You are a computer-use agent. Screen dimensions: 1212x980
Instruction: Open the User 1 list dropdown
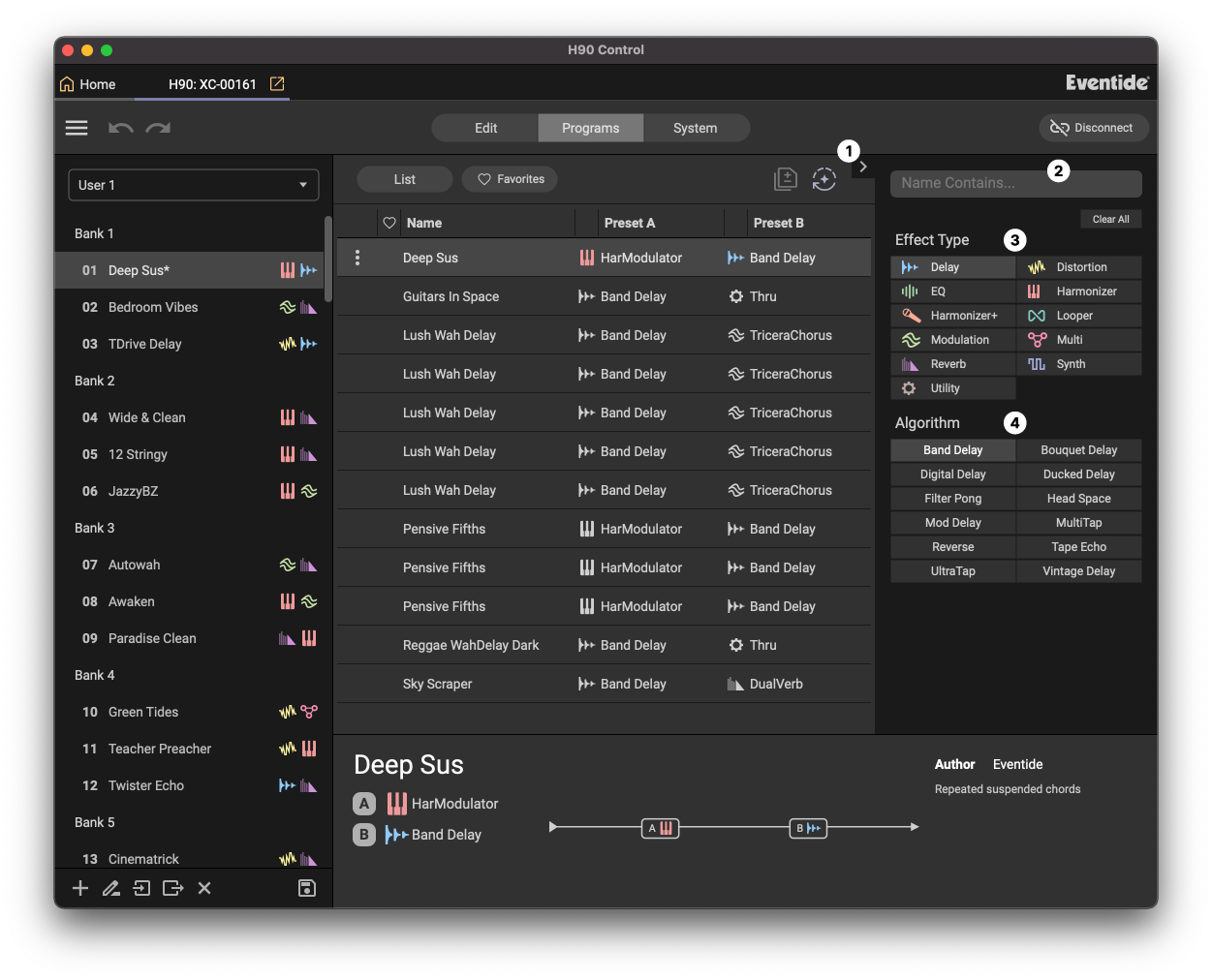(x=194, y=185)
